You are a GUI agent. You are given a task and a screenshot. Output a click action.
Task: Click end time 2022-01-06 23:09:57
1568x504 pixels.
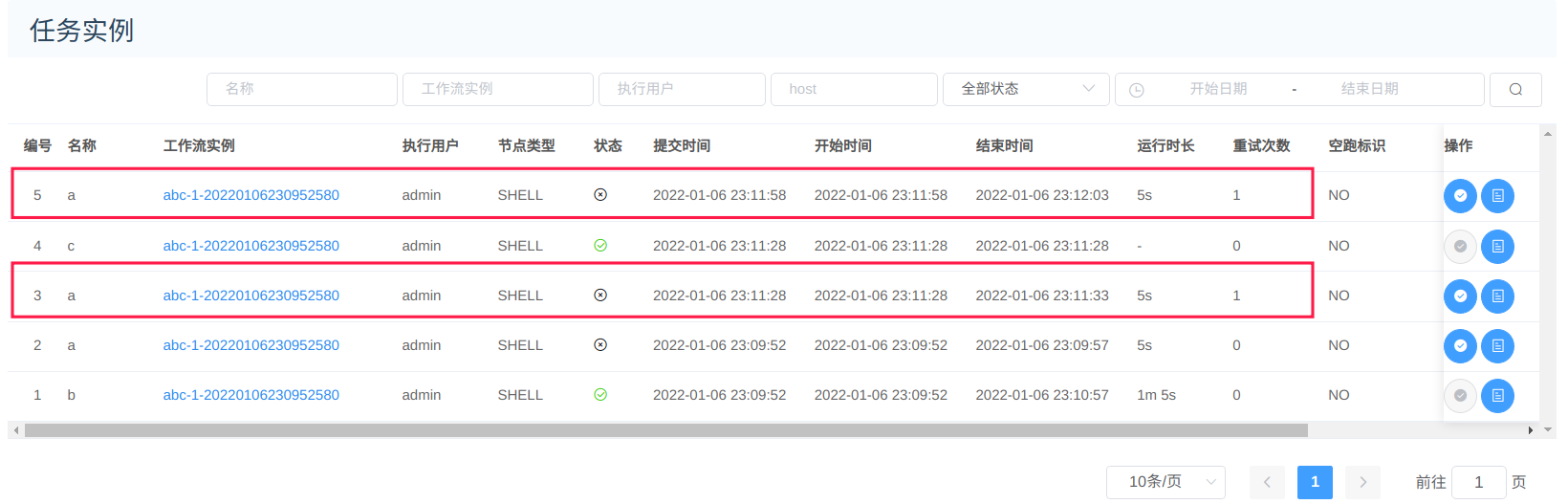coord(1042,345)
